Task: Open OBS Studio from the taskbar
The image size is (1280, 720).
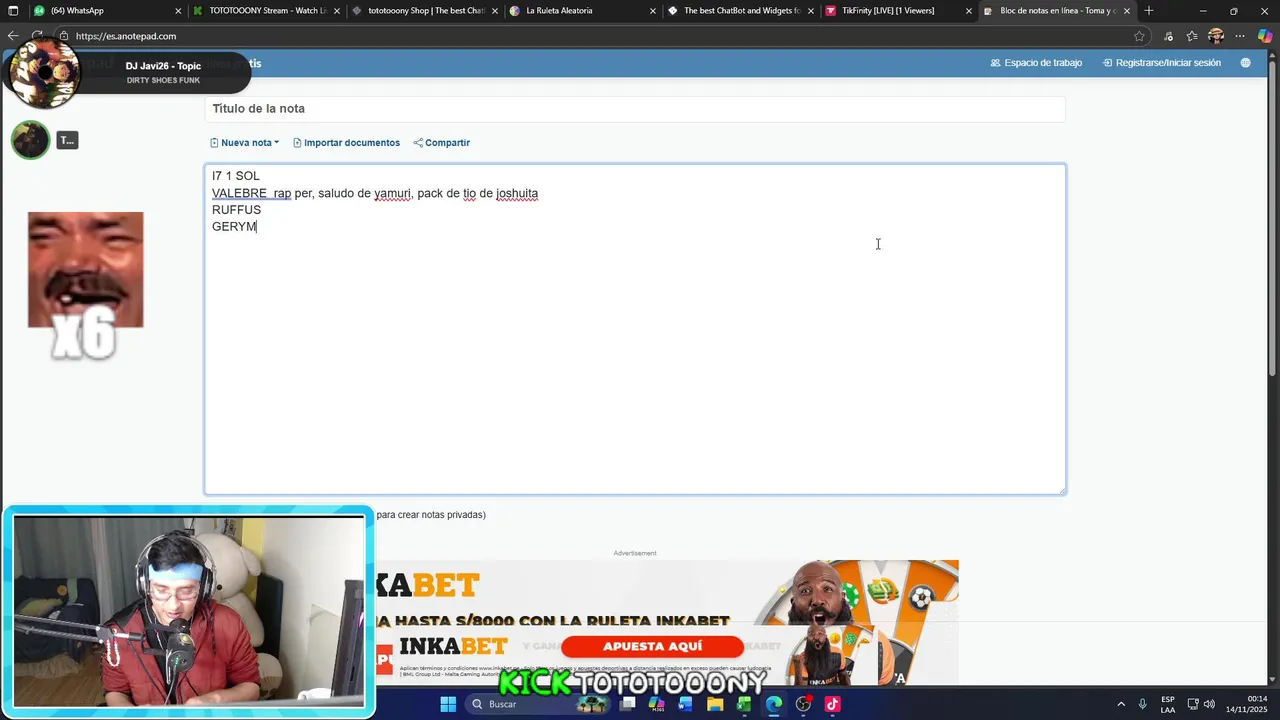Action: tap(803, 704)
